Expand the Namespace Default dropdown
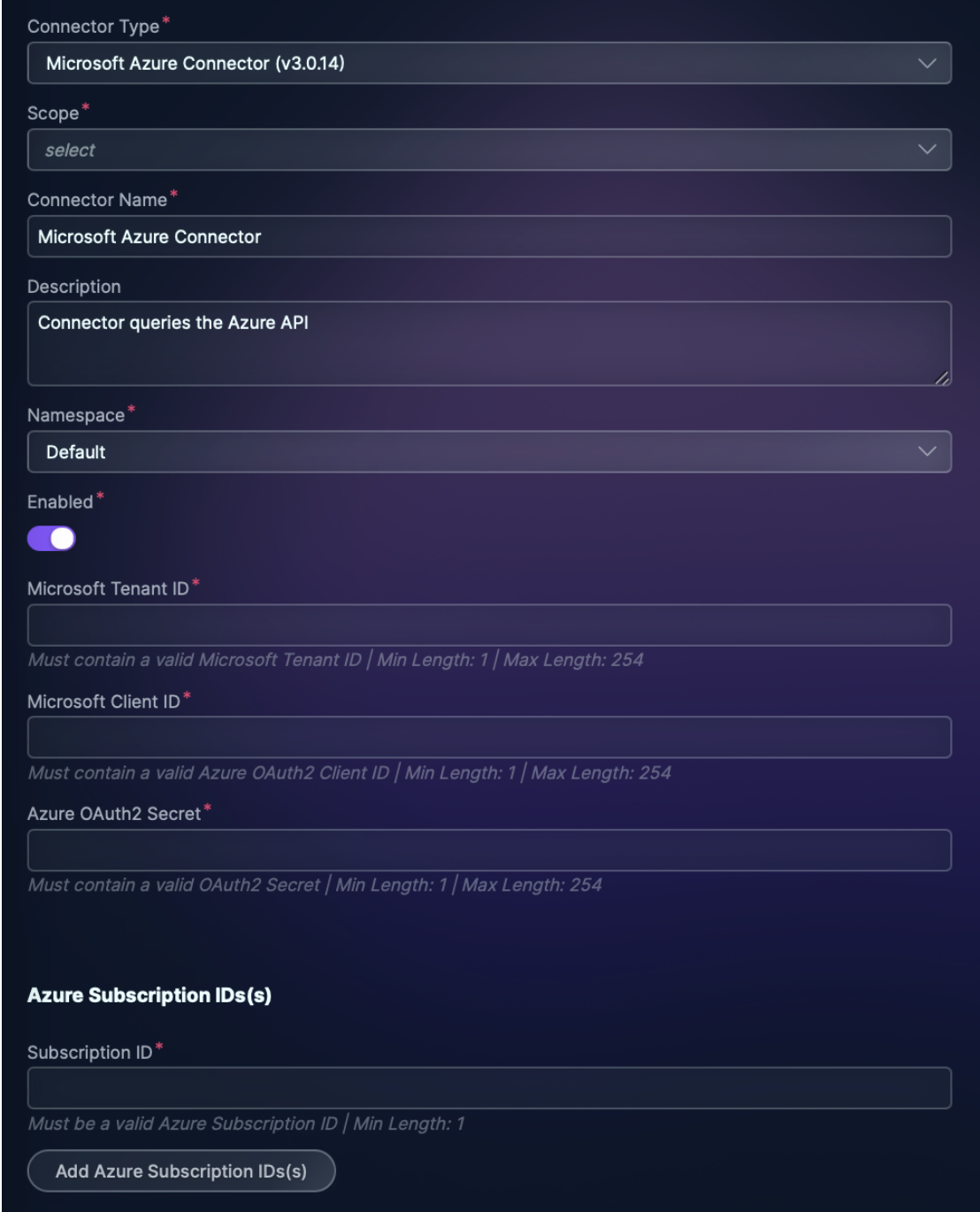 [x=478, y=452]
